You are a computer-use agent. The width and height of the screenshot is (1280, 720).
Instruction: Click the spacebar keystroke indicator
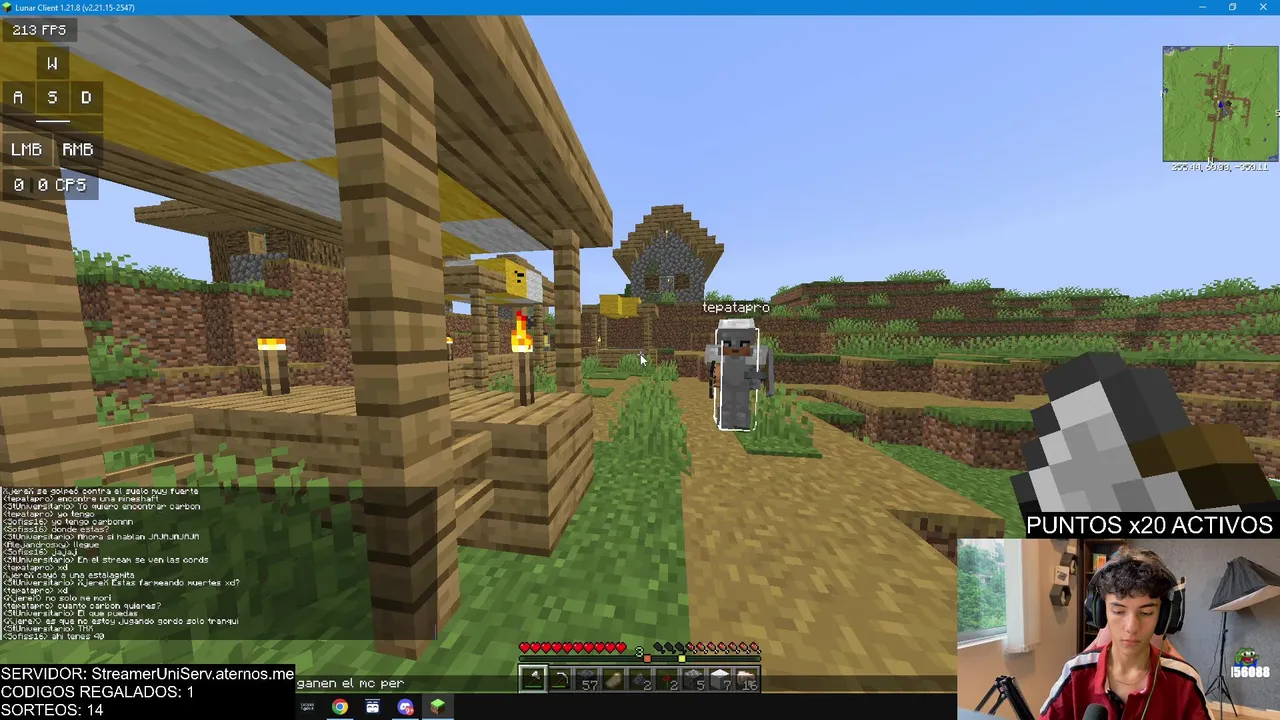tap(52, 122)
